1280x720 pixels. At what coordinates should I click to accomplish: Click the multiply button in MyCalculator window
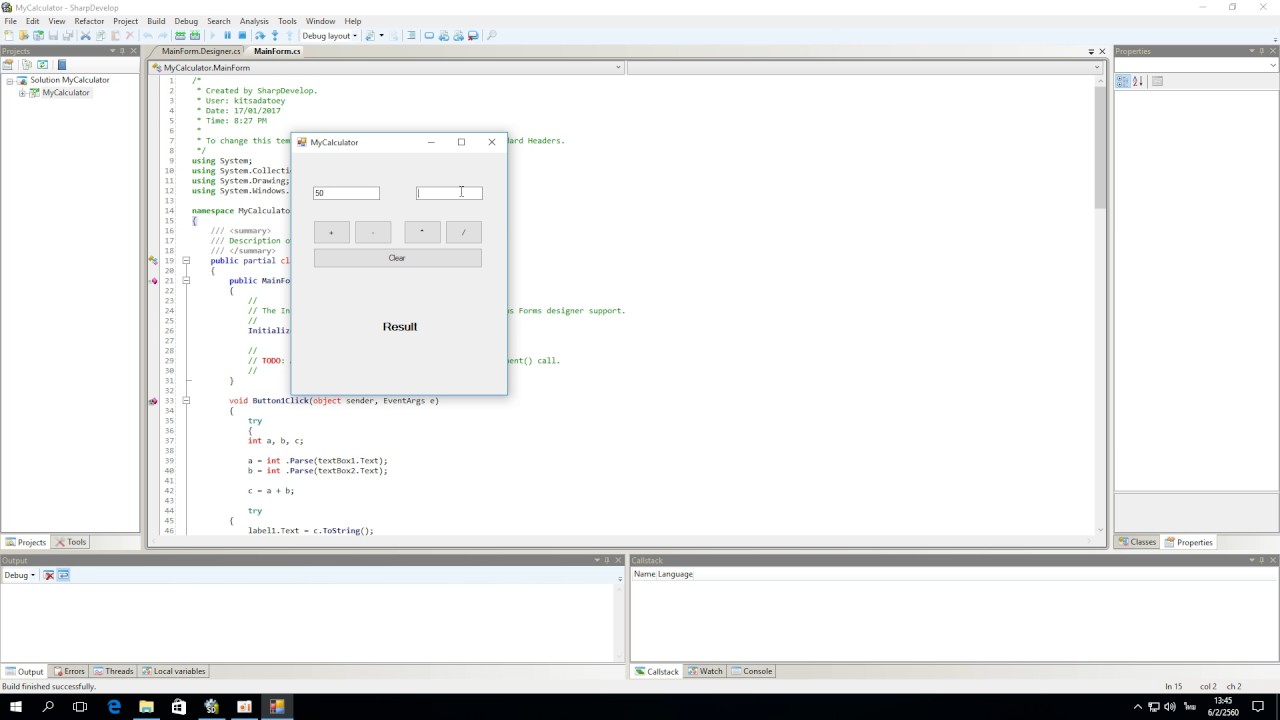click(x=422, y=232)
